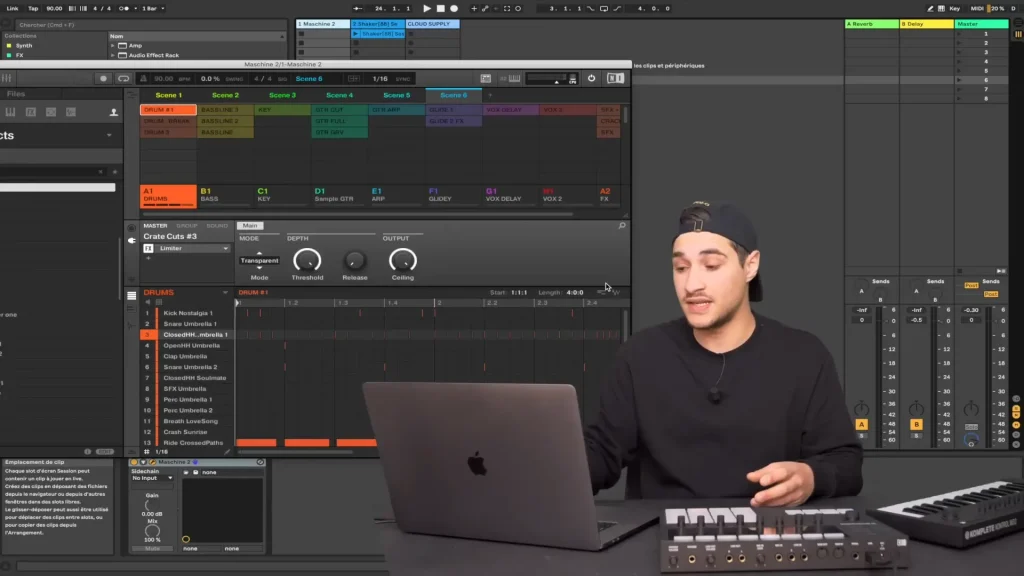Select F1 GLIDEY group

click(x=454, y=195)
